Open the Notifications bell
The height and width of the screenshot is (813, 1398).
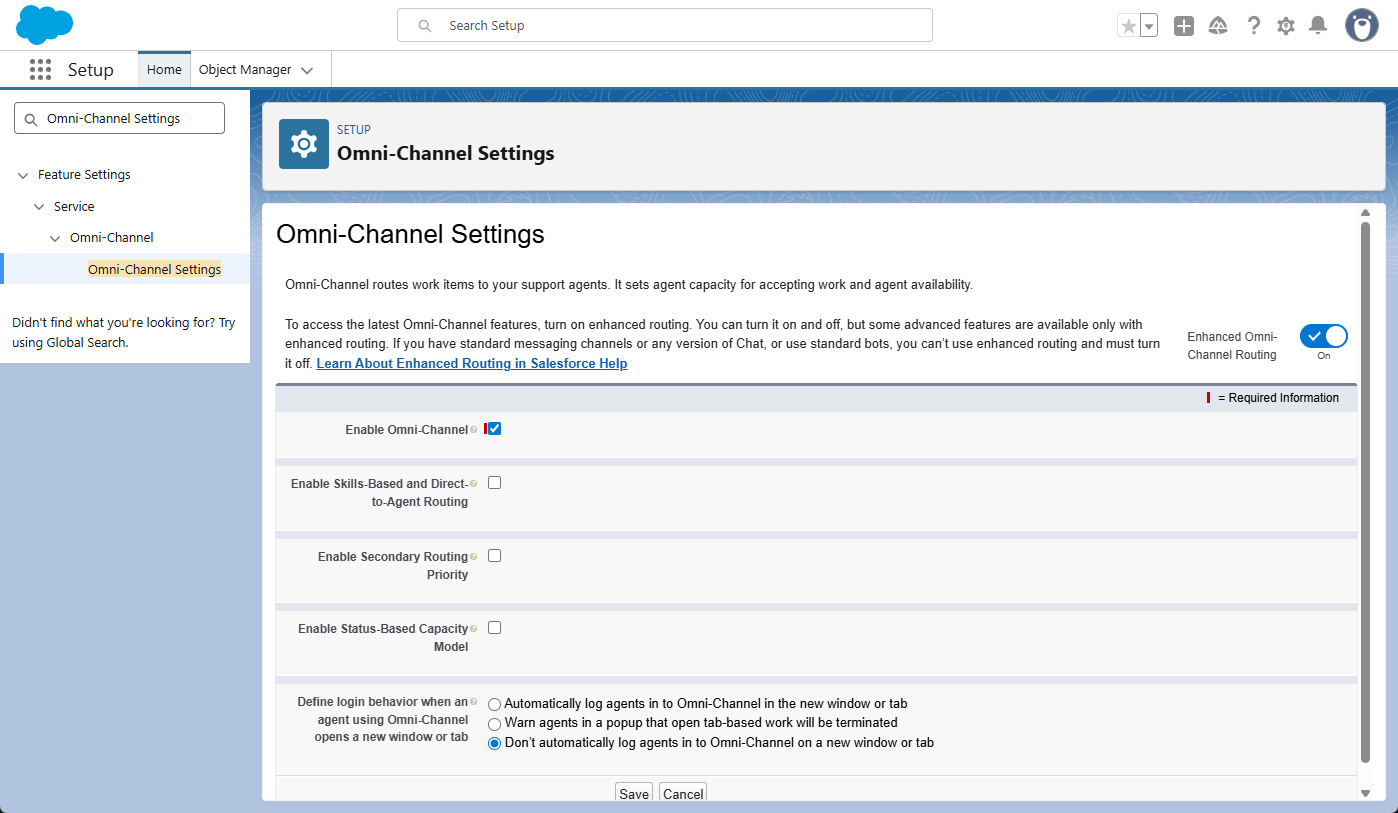coord(1318,26)
